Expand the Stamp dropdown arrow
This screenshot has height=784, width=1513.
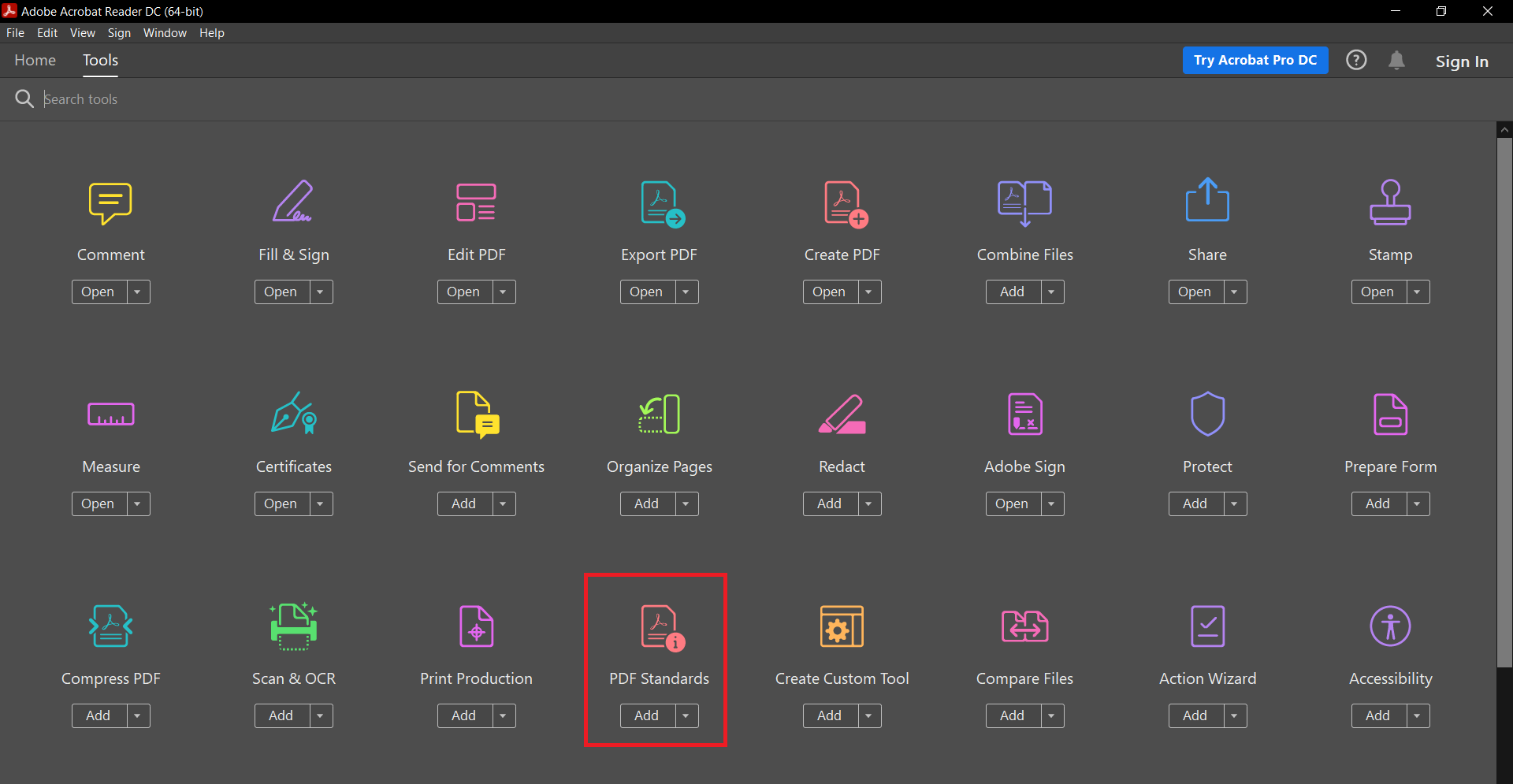click(x=1418, y=292)
